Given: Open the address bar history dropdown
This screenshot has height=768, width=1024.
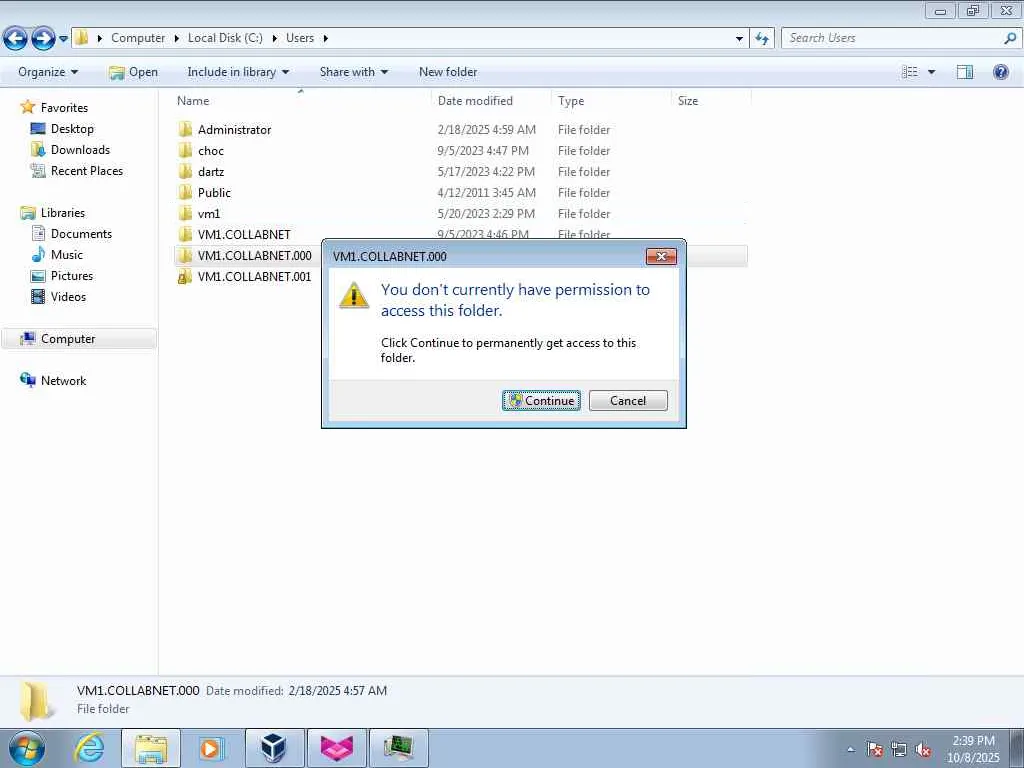Looking at the screenshot, I should point(739,39).
